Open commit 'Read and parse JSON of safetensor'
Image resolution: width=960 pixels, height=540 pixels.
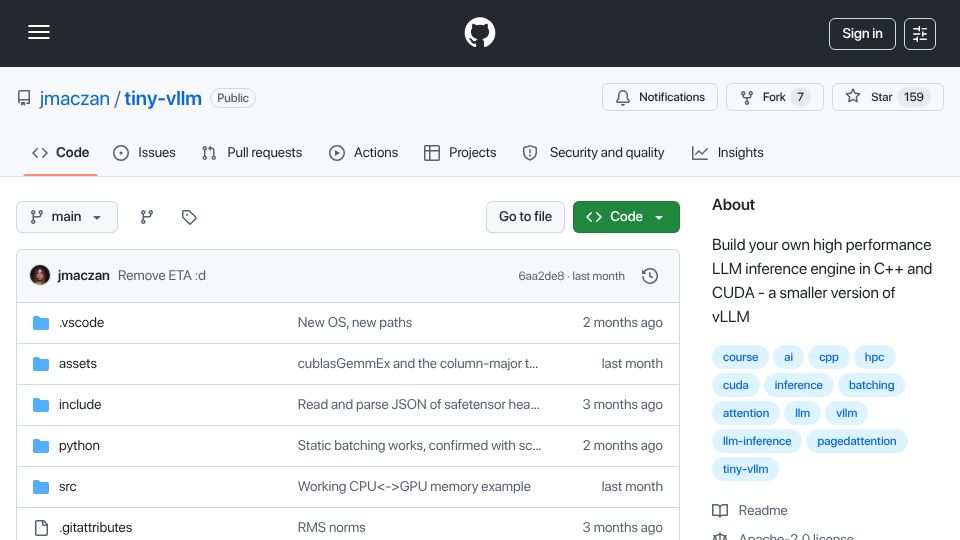(418, 405)
